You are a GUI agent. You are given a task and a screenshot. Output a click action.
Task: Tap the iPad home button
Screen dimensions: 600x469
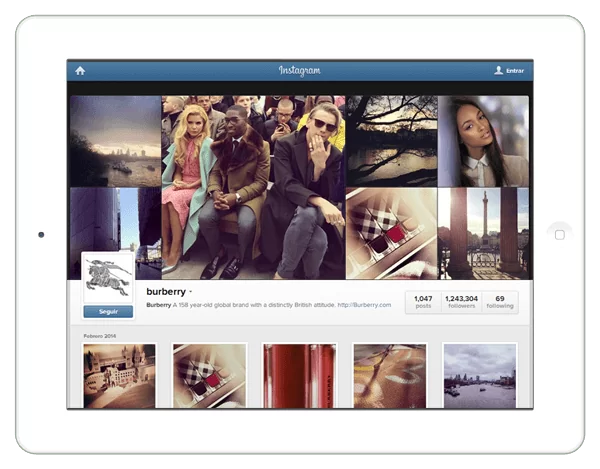(559, 234)
